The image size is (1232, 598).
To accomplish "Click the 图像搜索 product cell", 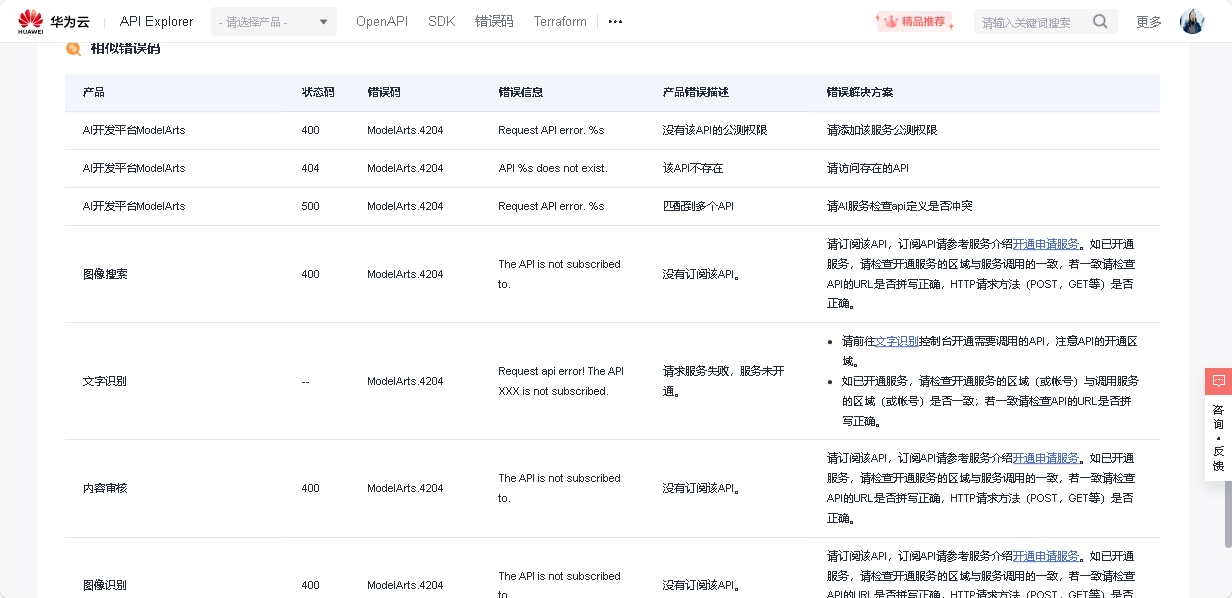I will point(105,274).
